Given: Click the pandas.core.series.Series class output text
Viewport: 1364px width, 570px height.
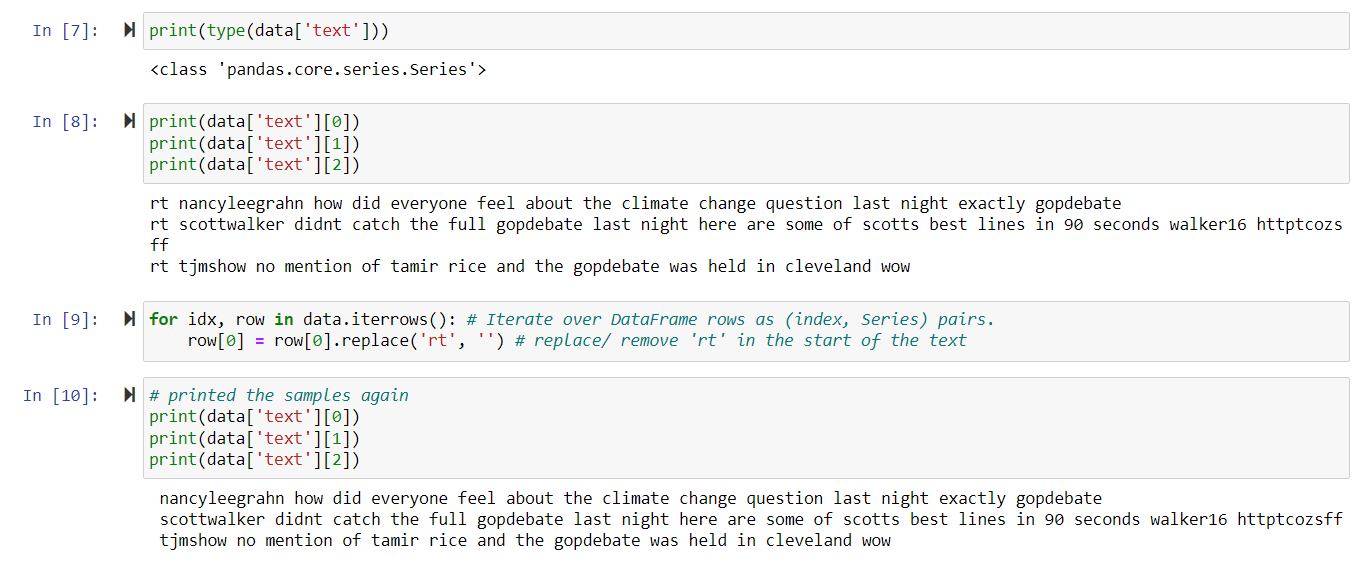Looking at the screenshot, I should click(318, 70).
